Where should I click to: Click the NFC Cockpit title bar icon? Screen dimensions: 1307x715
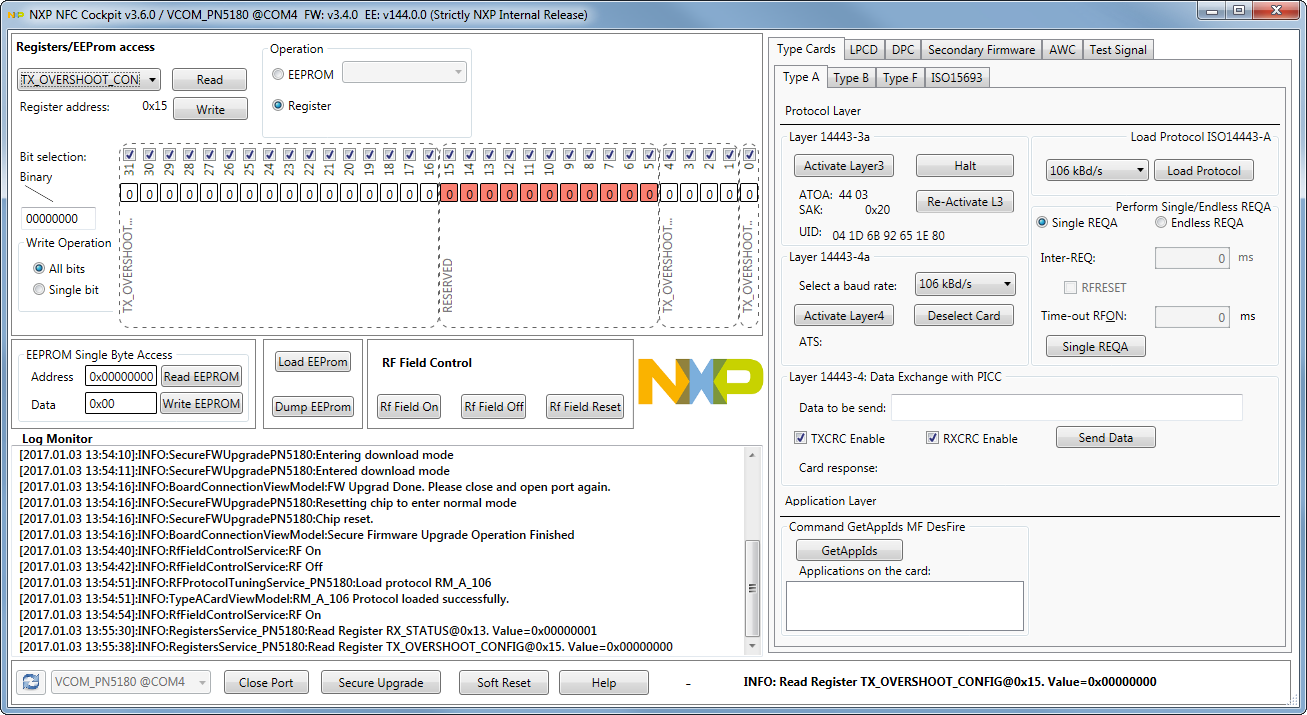(14, 15)
